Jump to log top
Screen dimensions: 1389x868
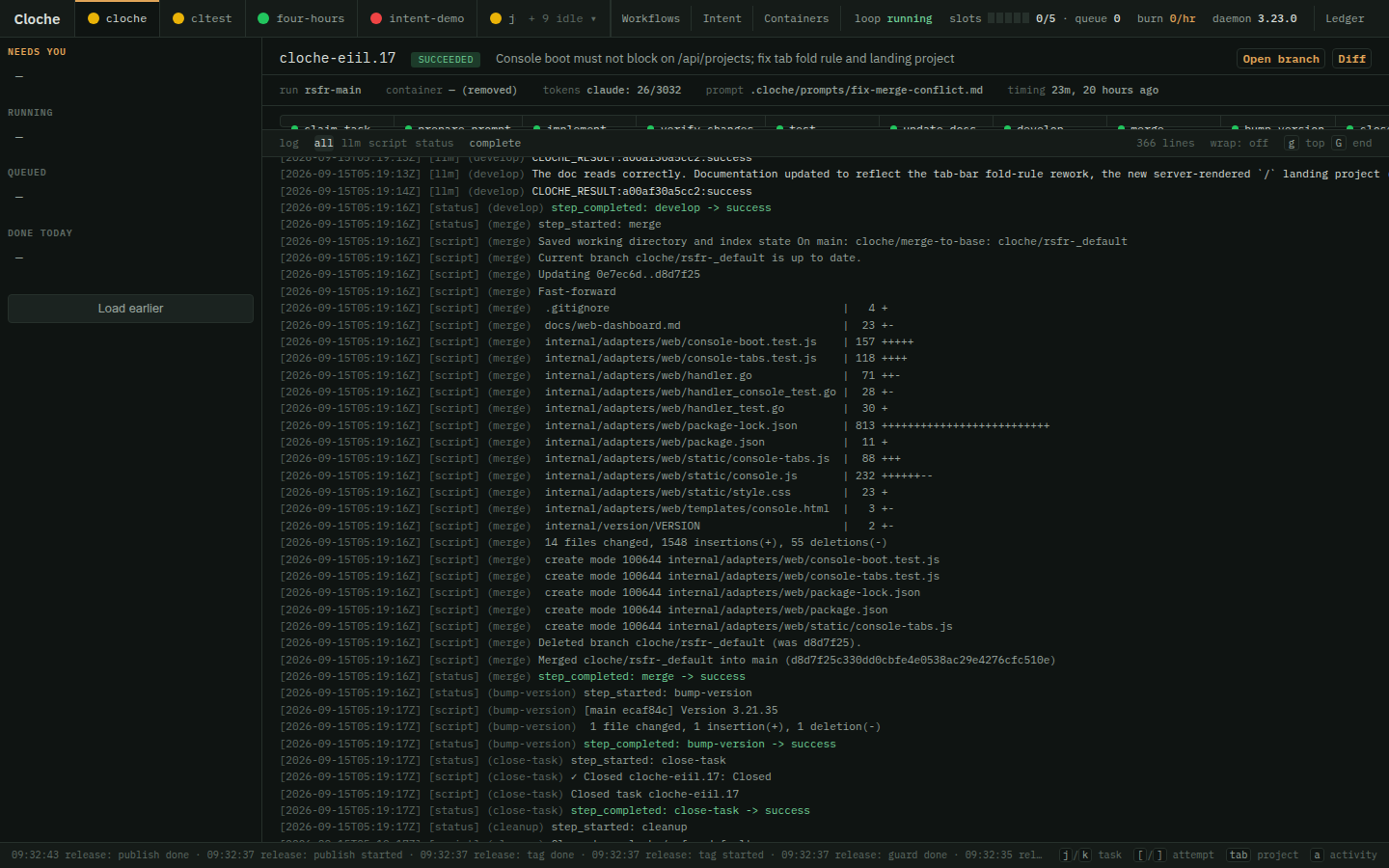1315,143
